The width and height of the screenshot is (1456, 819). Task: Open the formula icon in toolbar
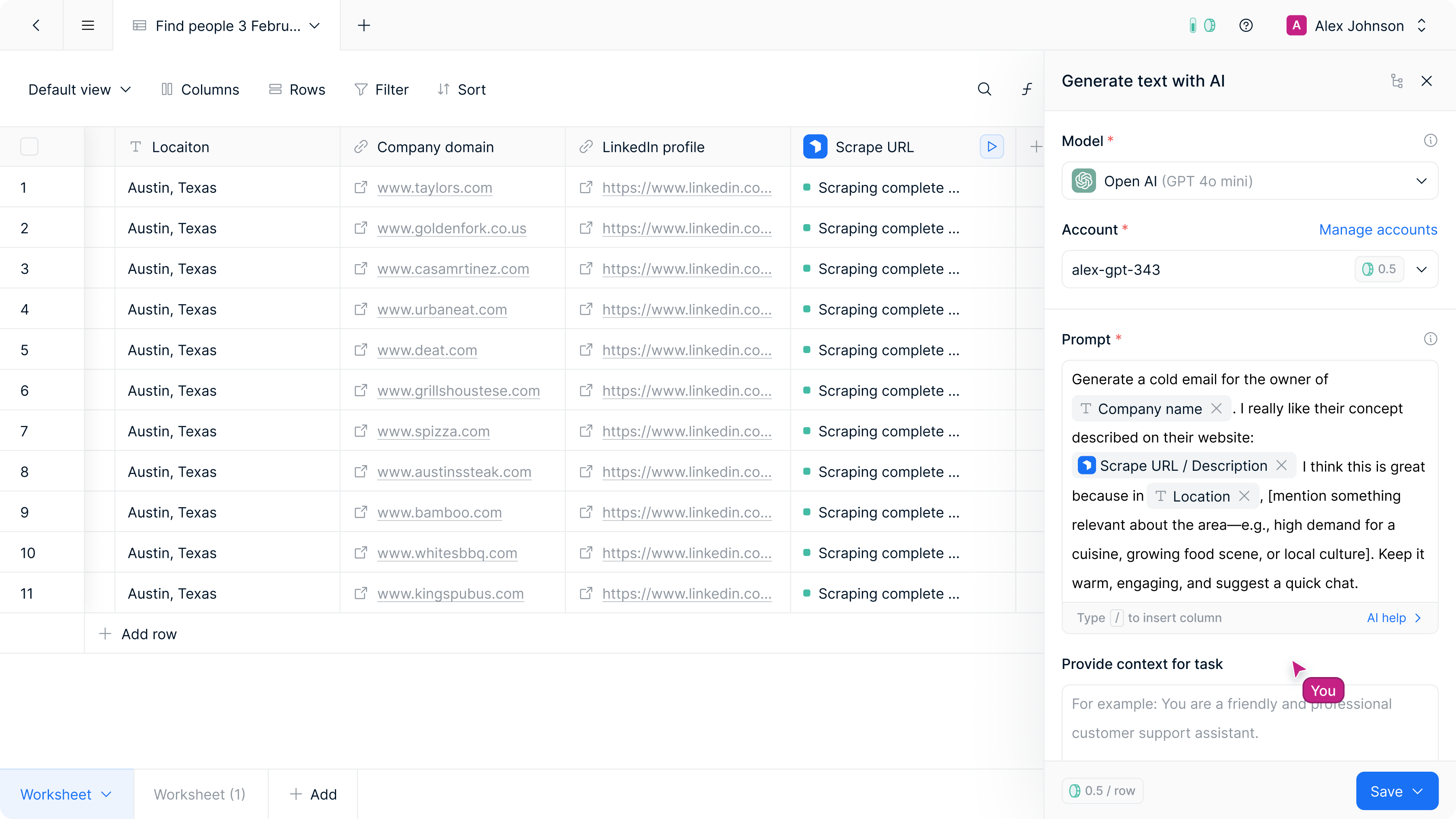click(1027, 89)
